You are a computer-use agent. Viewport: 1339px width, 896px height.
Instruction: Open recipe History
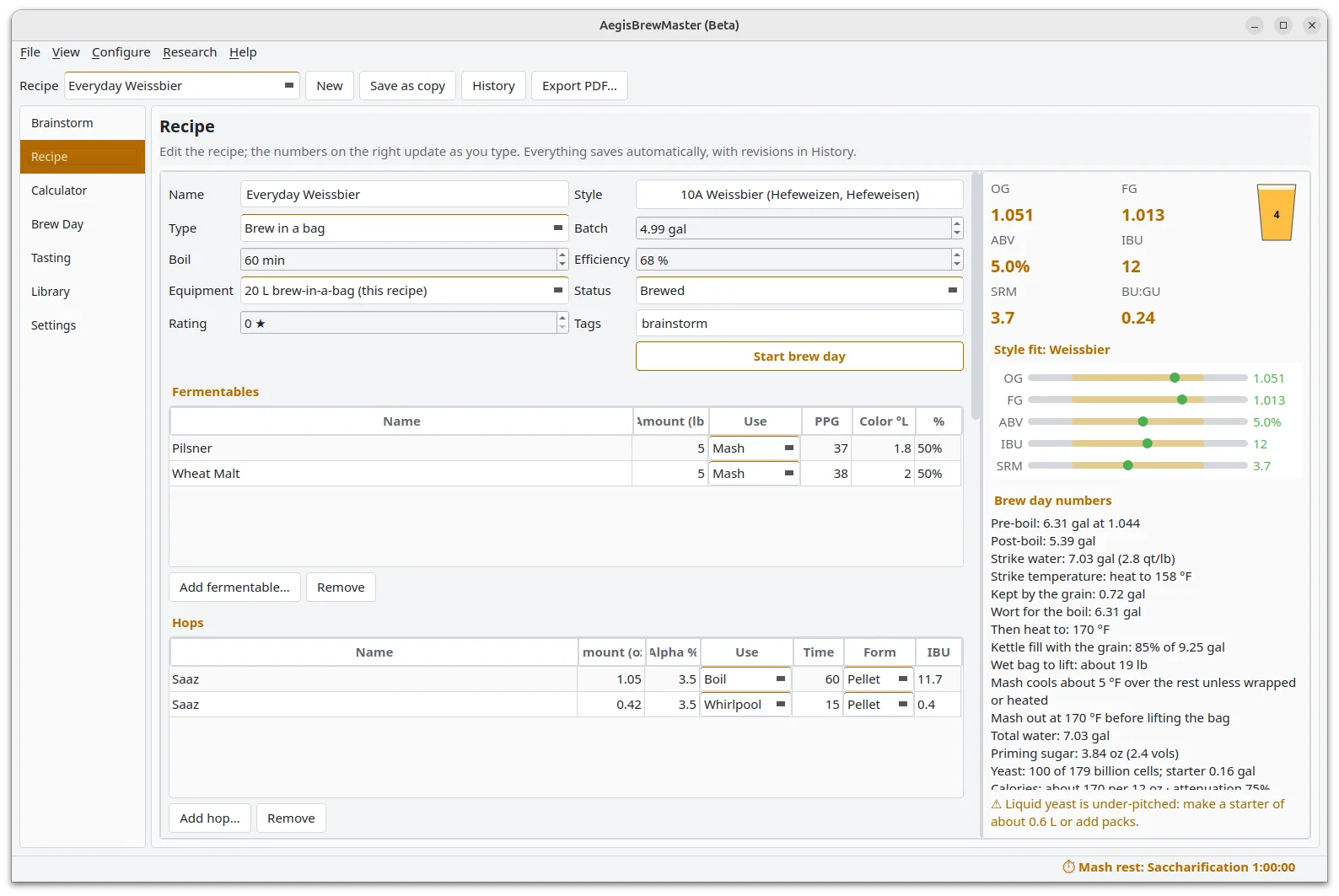pyautogui.click(x=493, y=86)
